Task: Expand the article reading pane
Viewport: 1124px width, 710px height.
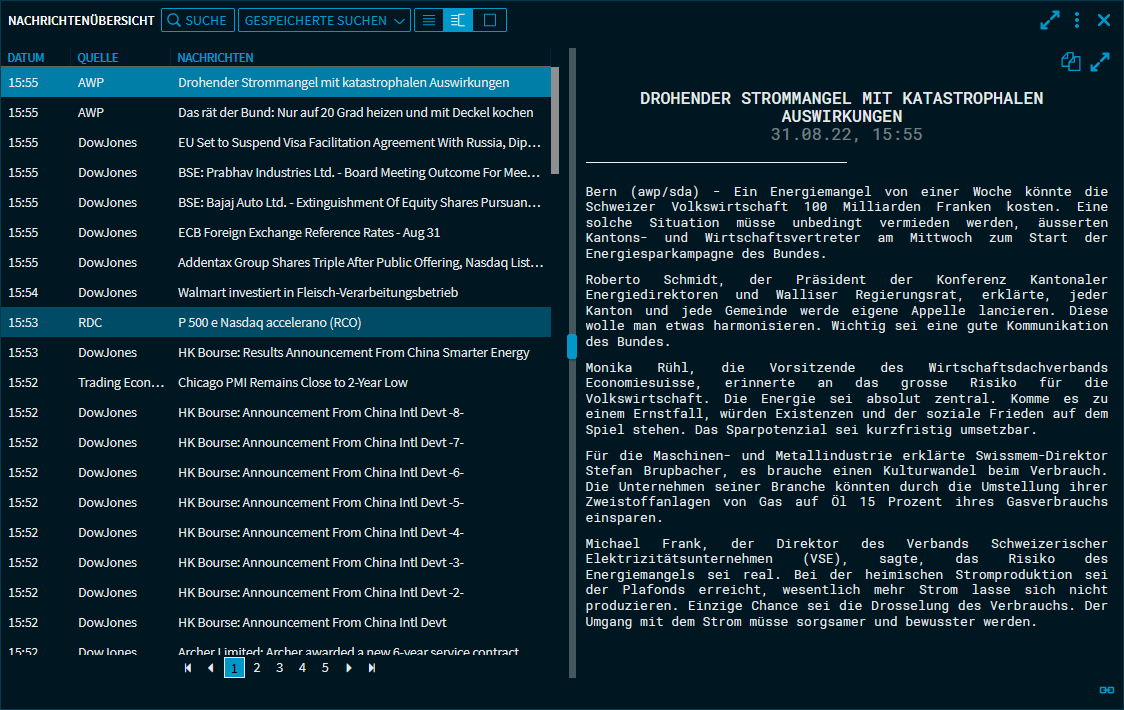Action: tap(1100, 62)
